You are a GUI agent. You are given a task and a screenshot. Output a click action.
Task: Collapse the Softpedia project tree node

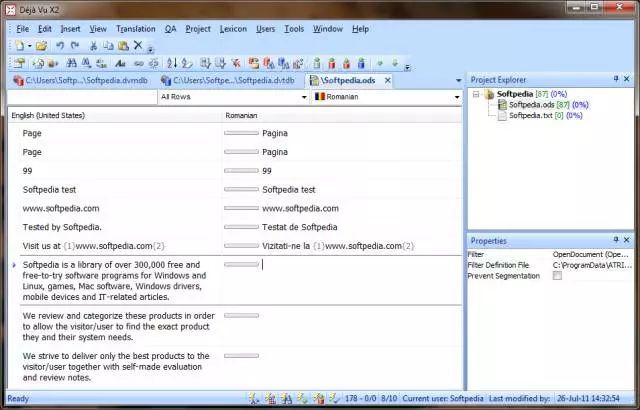coord(476,94)
